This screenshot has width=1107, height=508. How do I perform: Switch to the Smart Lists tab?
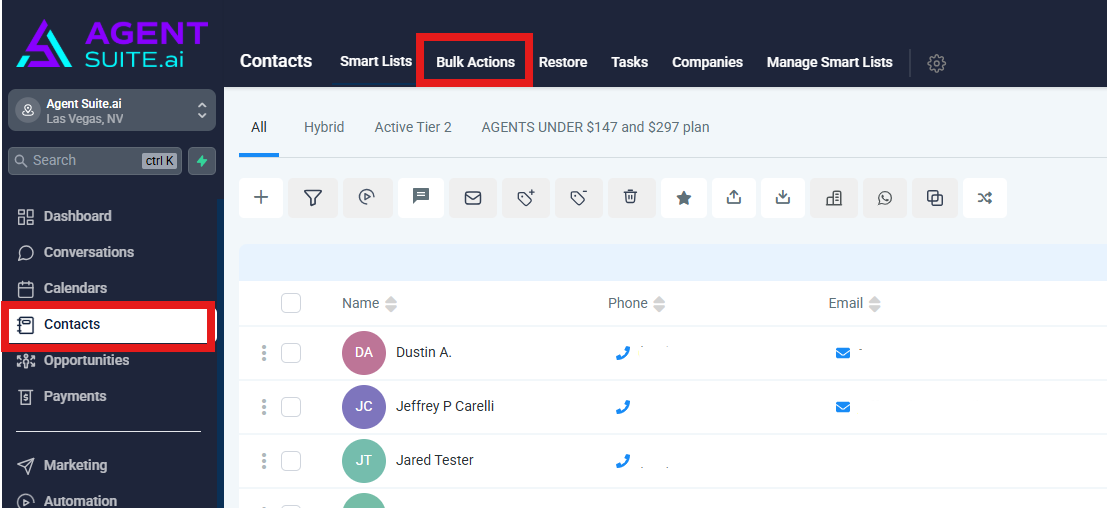[376, 61]
